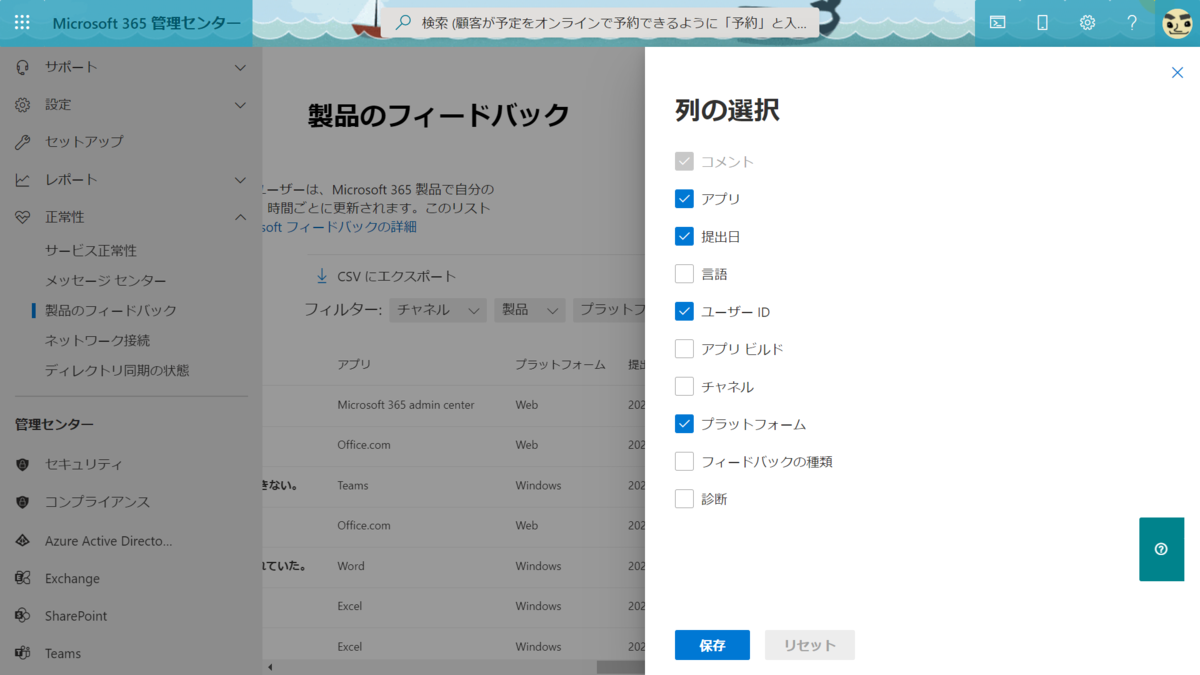Uncheck the プラットフォーム column checkbox
This screenshot has height=675, width=1200.
tap(684, 424)
